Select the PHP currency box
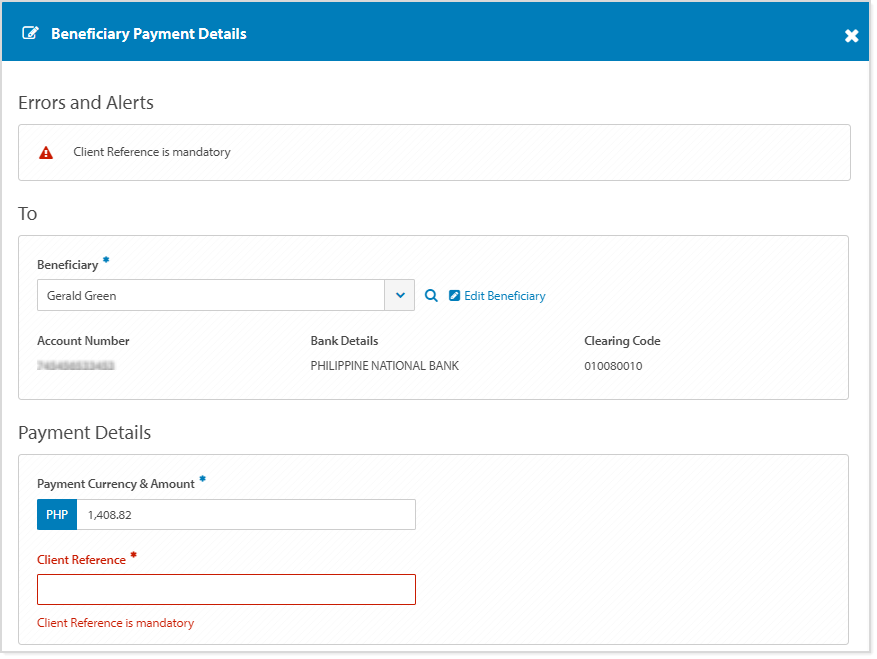This screenshot has width=877, height=659. [57, 515]
